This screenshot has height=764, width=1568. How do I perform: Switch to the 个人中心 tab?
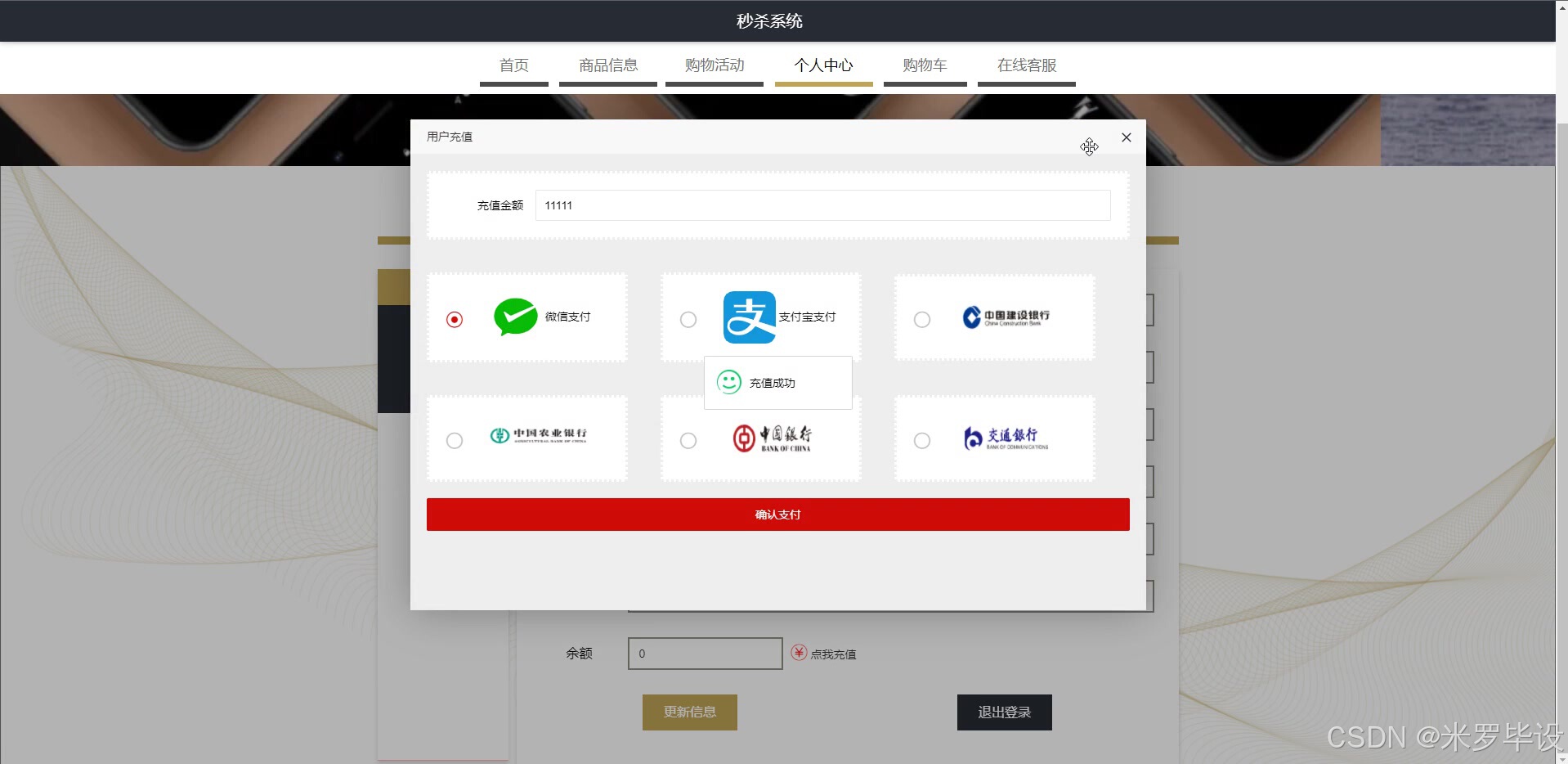[x=824, y=65]
